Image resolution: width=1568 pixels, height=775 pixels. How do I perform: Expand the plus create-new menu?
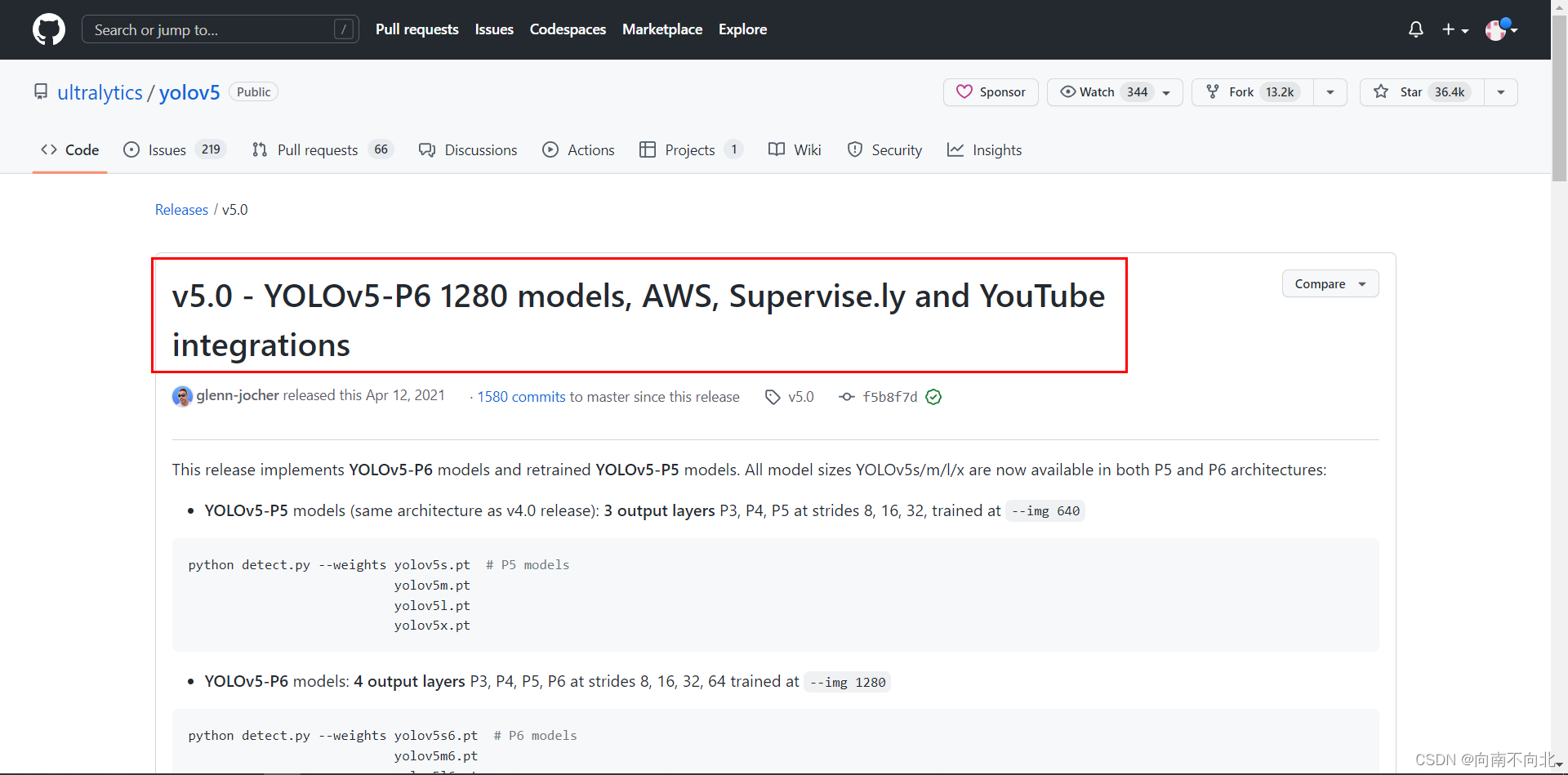click(1455, 29)
